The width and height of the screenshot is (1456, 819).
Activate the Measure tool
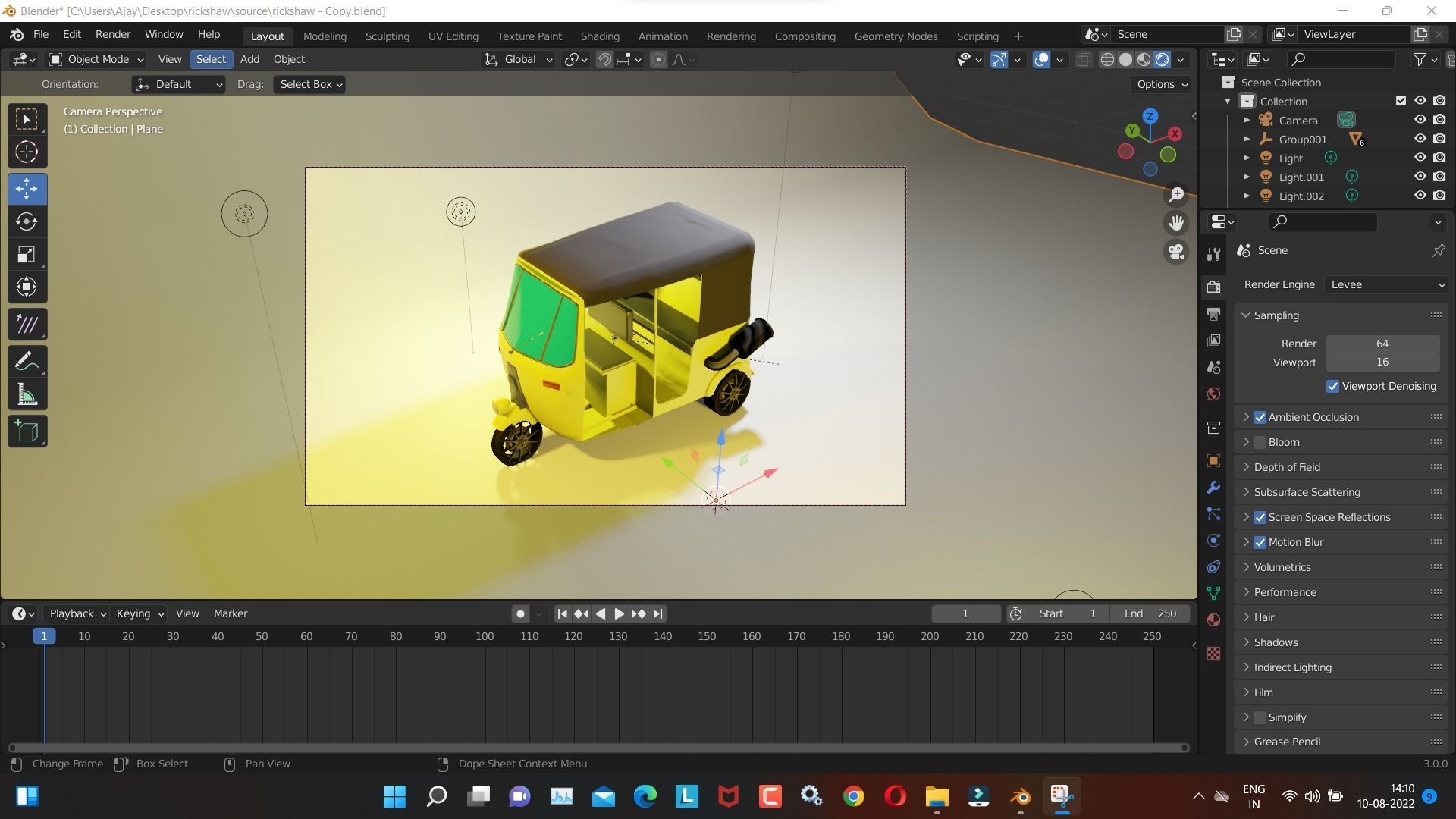(x=27, y=394)
